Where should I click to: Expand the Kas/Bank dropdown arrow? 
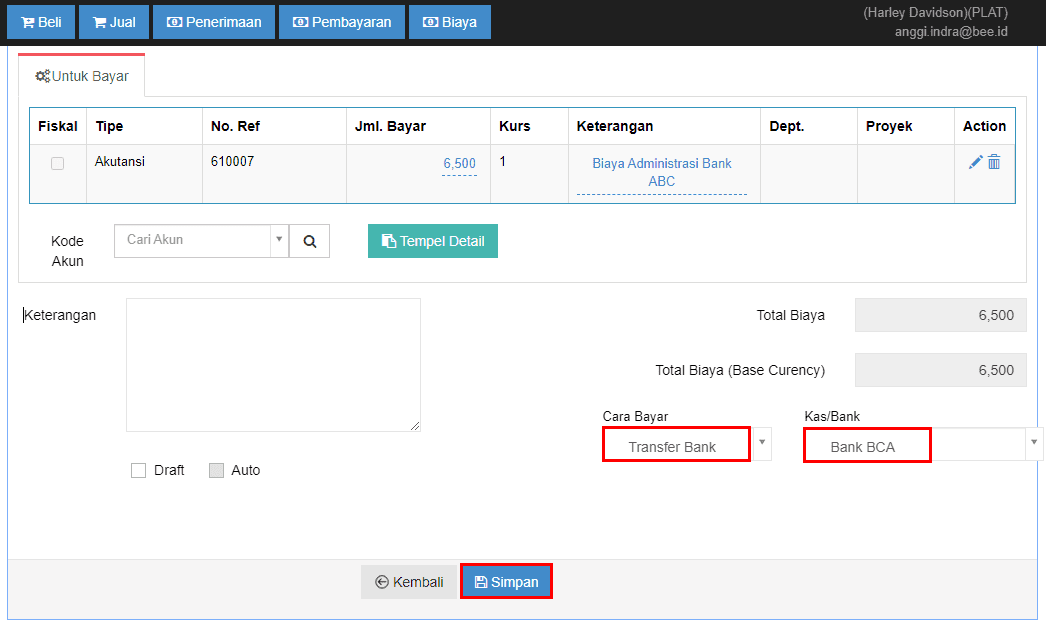coord(1032,443)
